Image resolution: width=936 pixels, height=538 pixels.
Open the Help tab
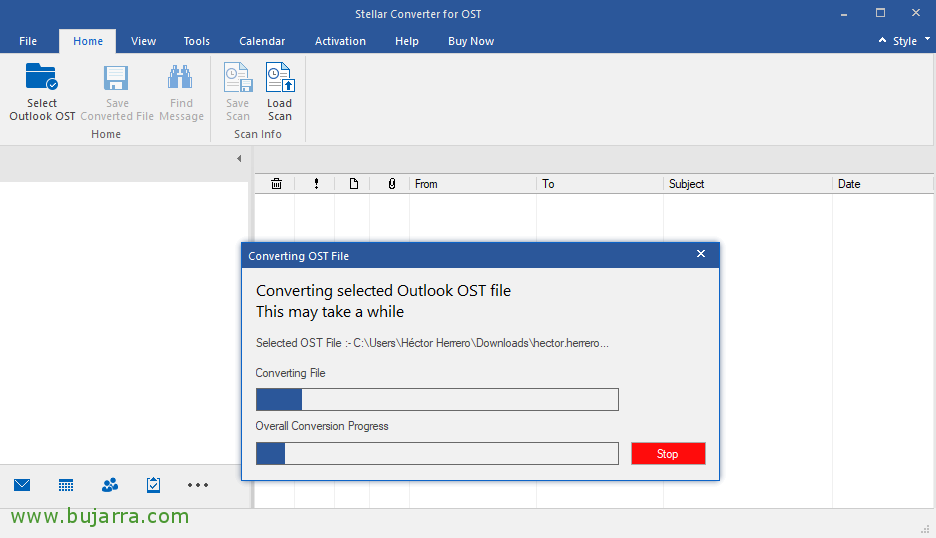tap(407, 41)
